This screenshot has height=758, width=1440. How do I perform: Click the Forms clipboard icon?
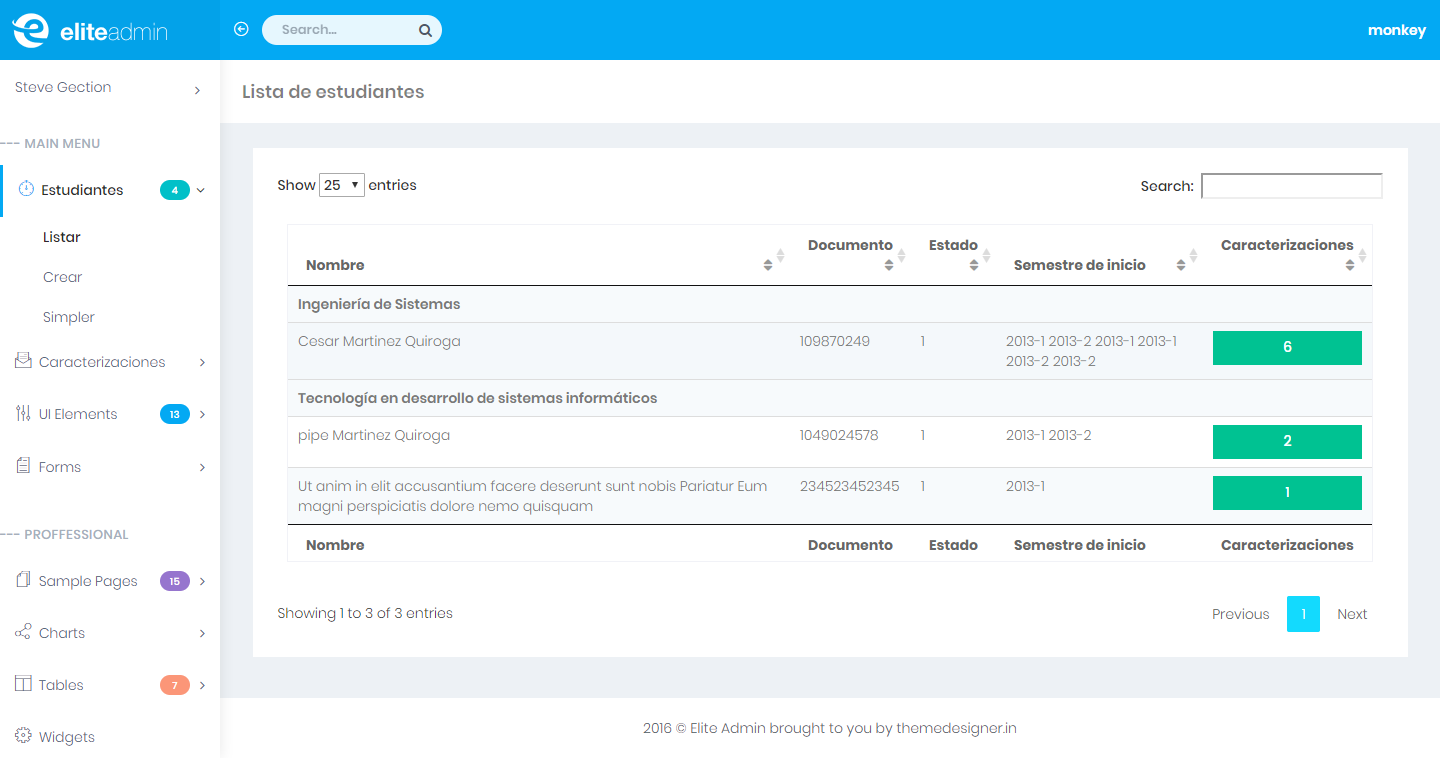click(23, 466)
